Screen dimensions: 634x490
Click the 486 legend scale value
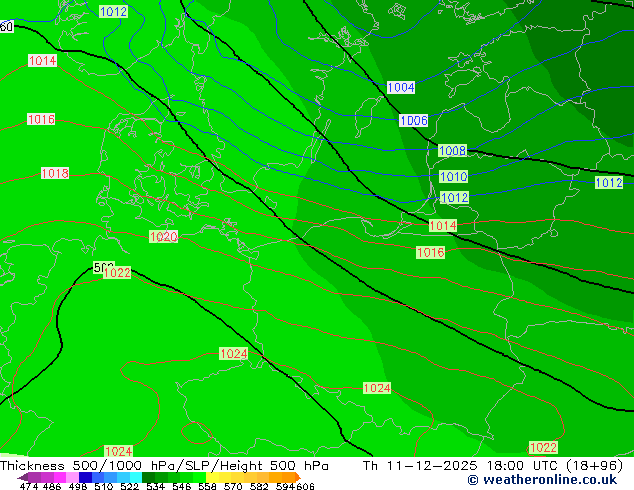tap(52, 486)
